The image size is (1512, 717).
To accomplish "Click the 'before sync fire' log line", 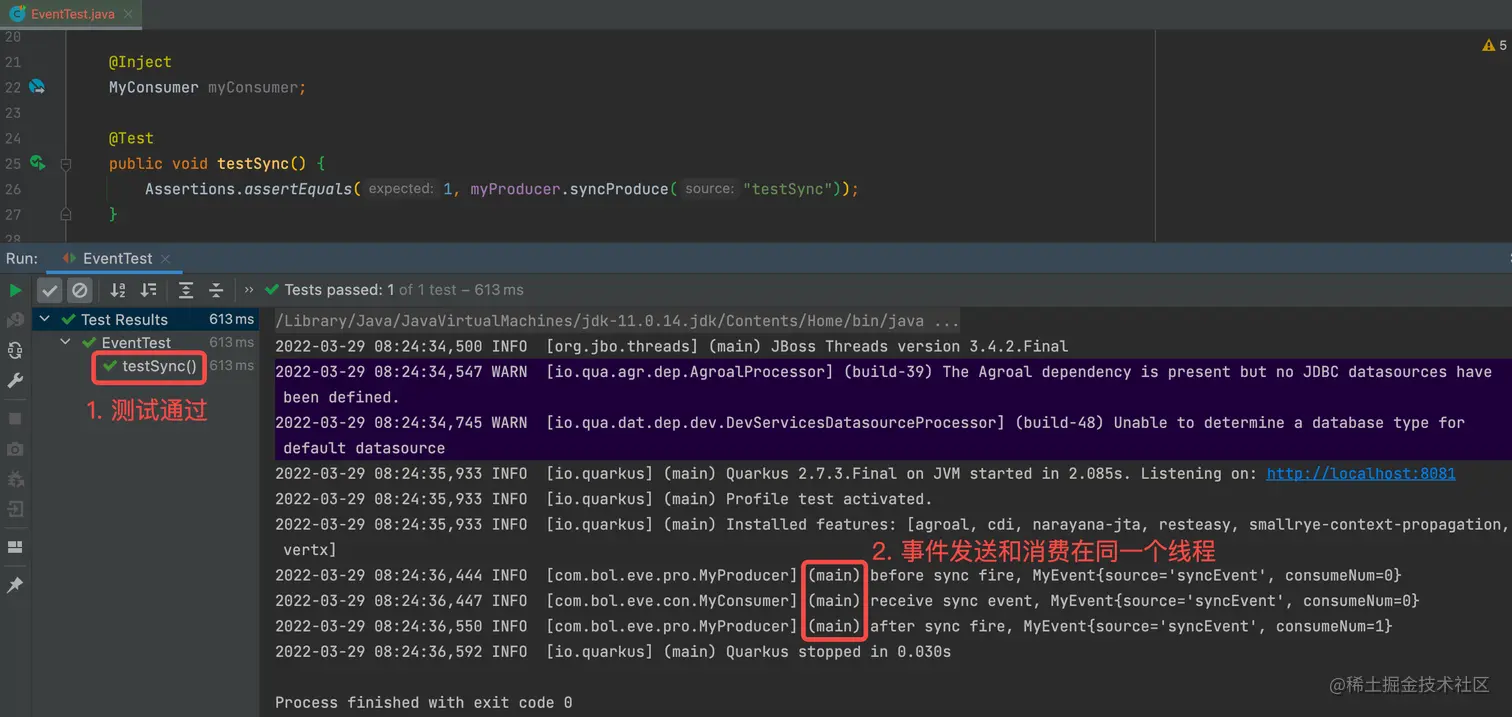I will (x=838, y=575).
